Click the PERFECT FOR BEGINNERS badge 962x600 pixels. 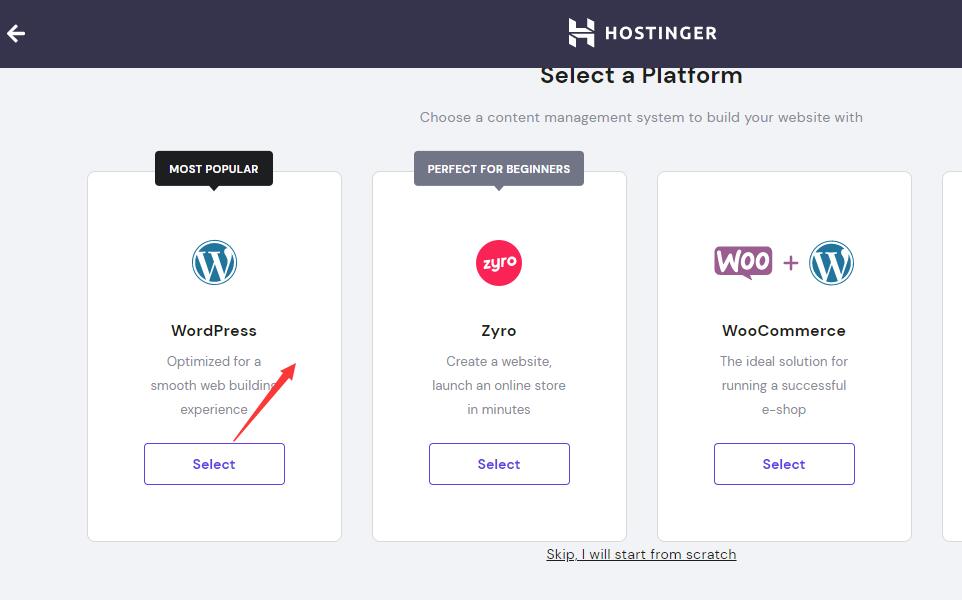pos(499,169)
